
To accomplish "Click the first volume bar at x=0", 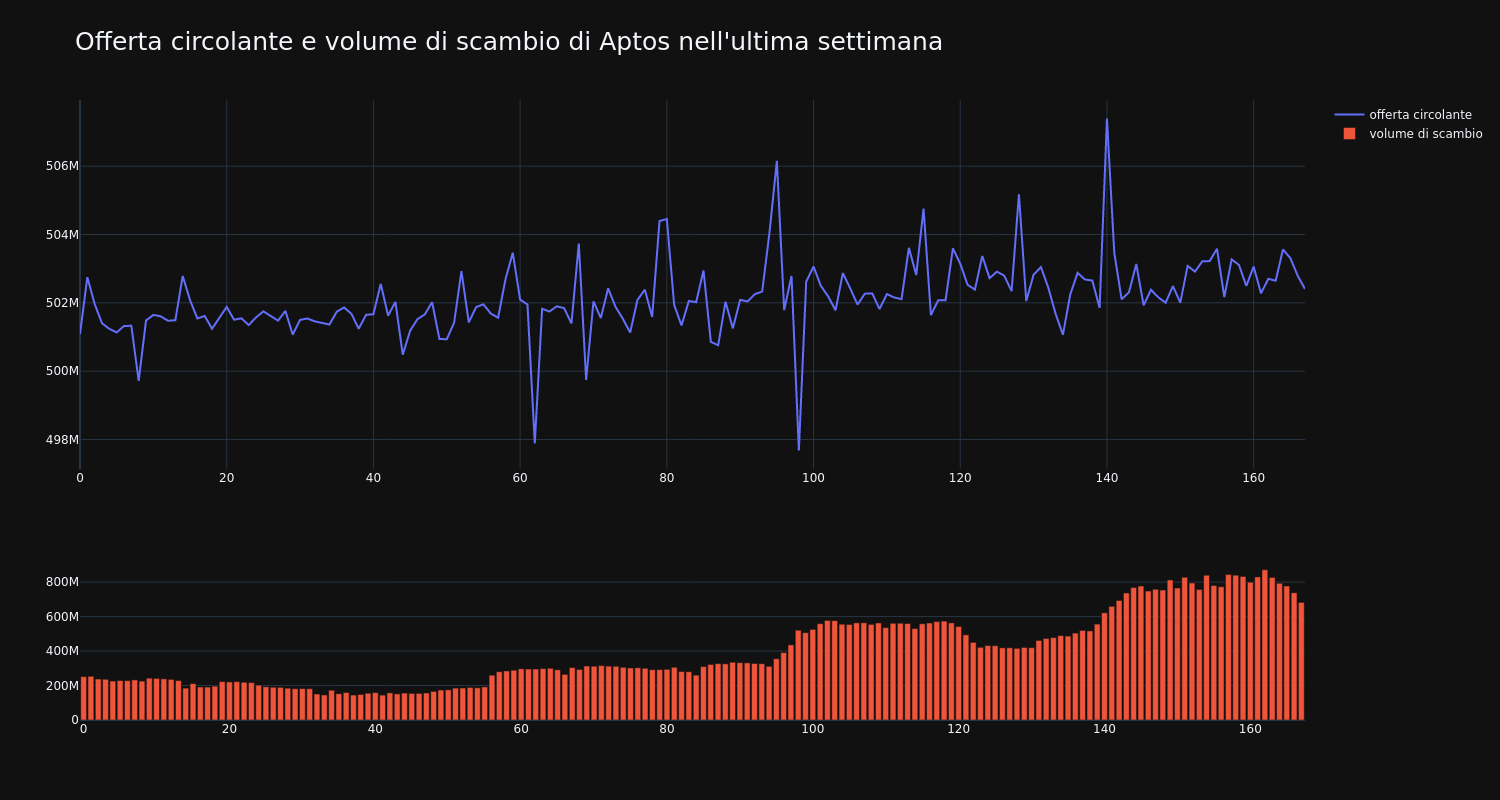I will [x=83, y=698].
